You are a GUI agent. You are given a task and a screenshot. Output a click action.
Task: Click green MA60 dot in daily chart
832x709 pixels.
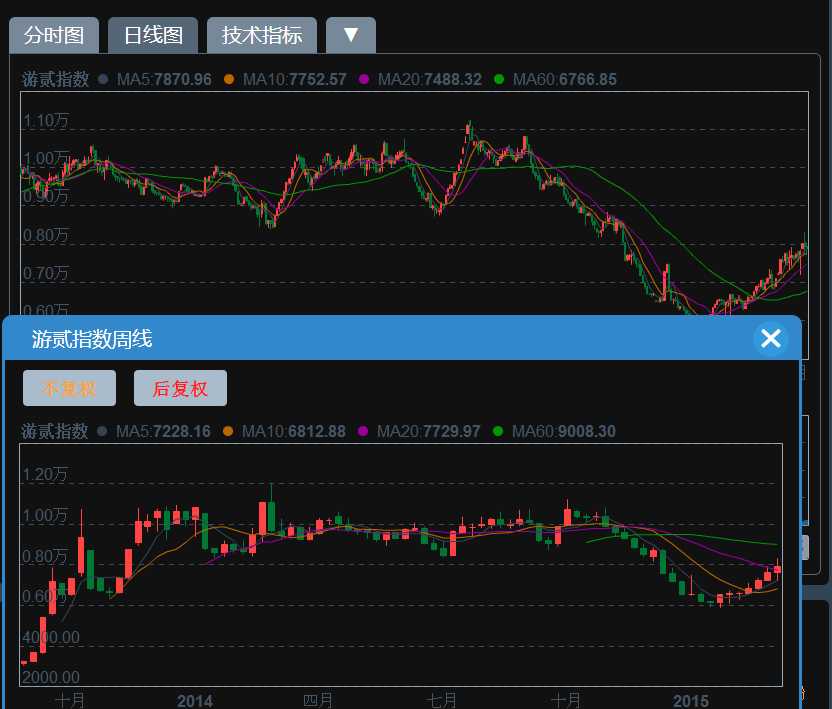499,79
